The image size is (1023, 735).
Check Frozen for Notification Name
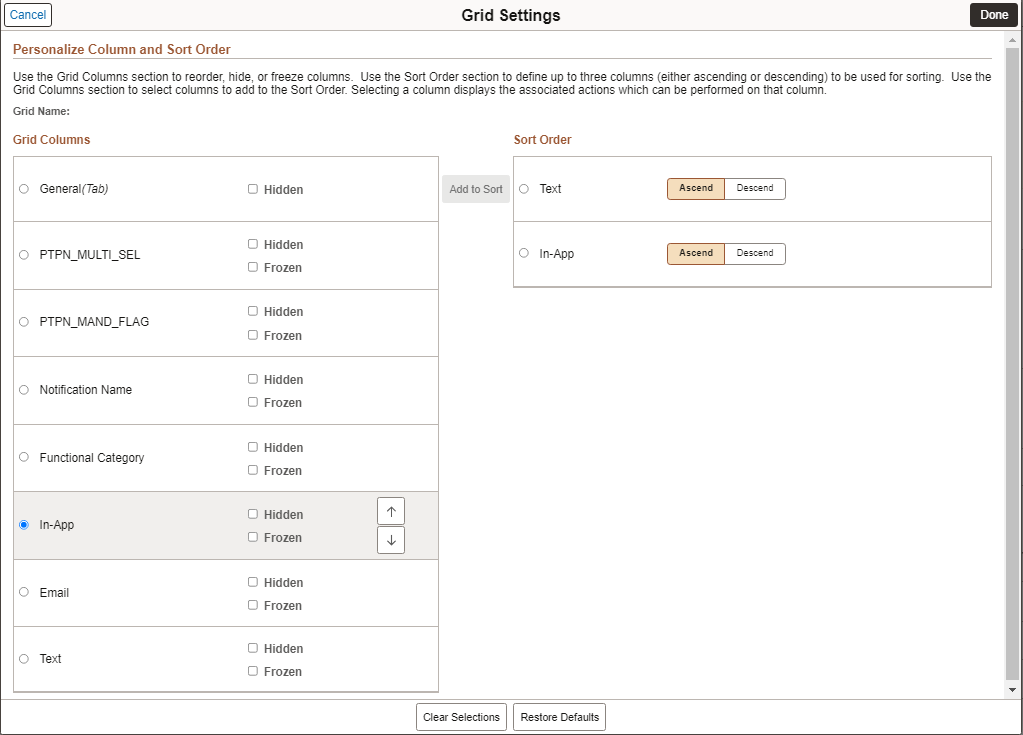(252, 402)
